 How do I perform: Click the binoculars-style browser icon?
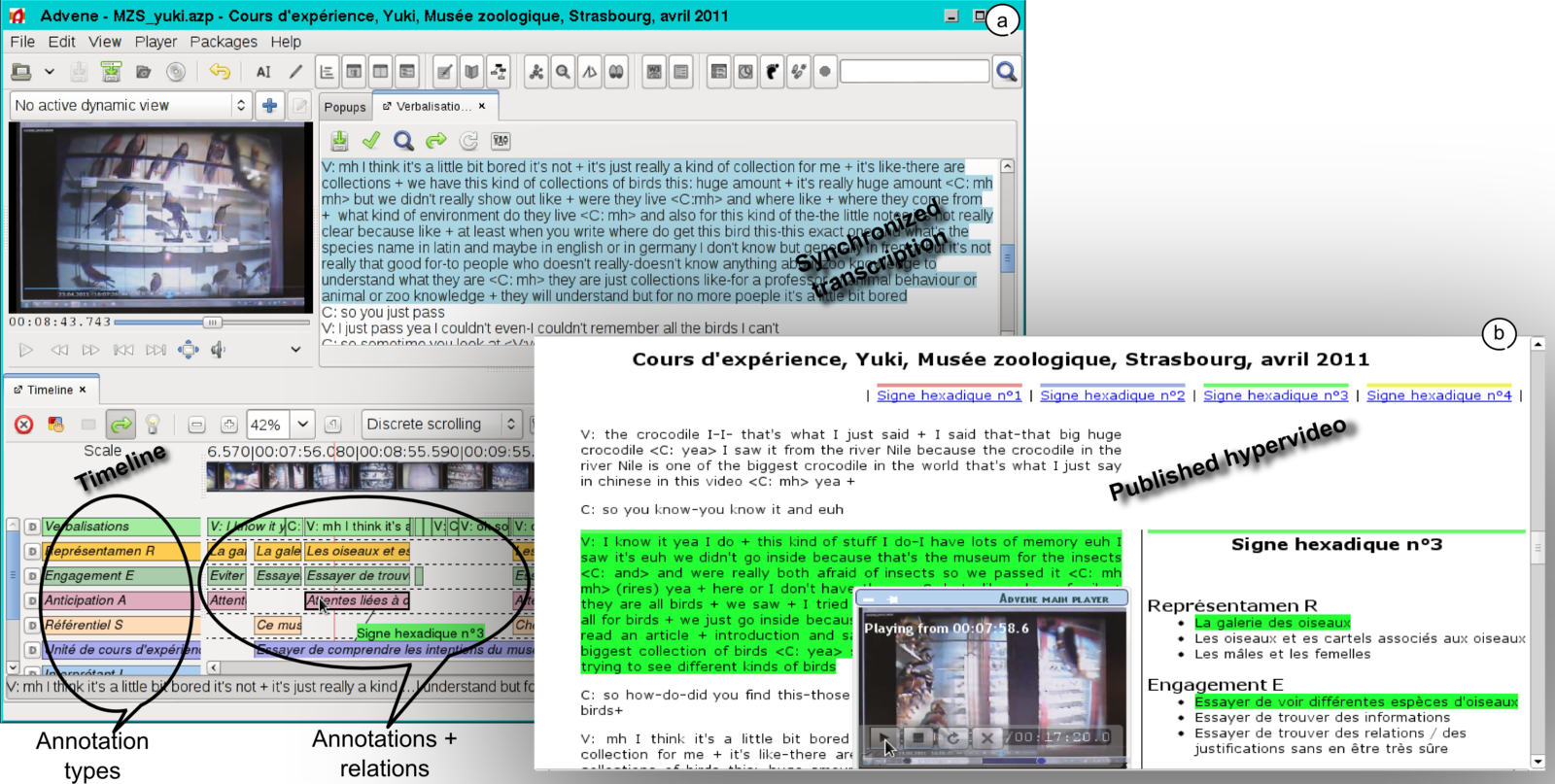click(616, 72)
